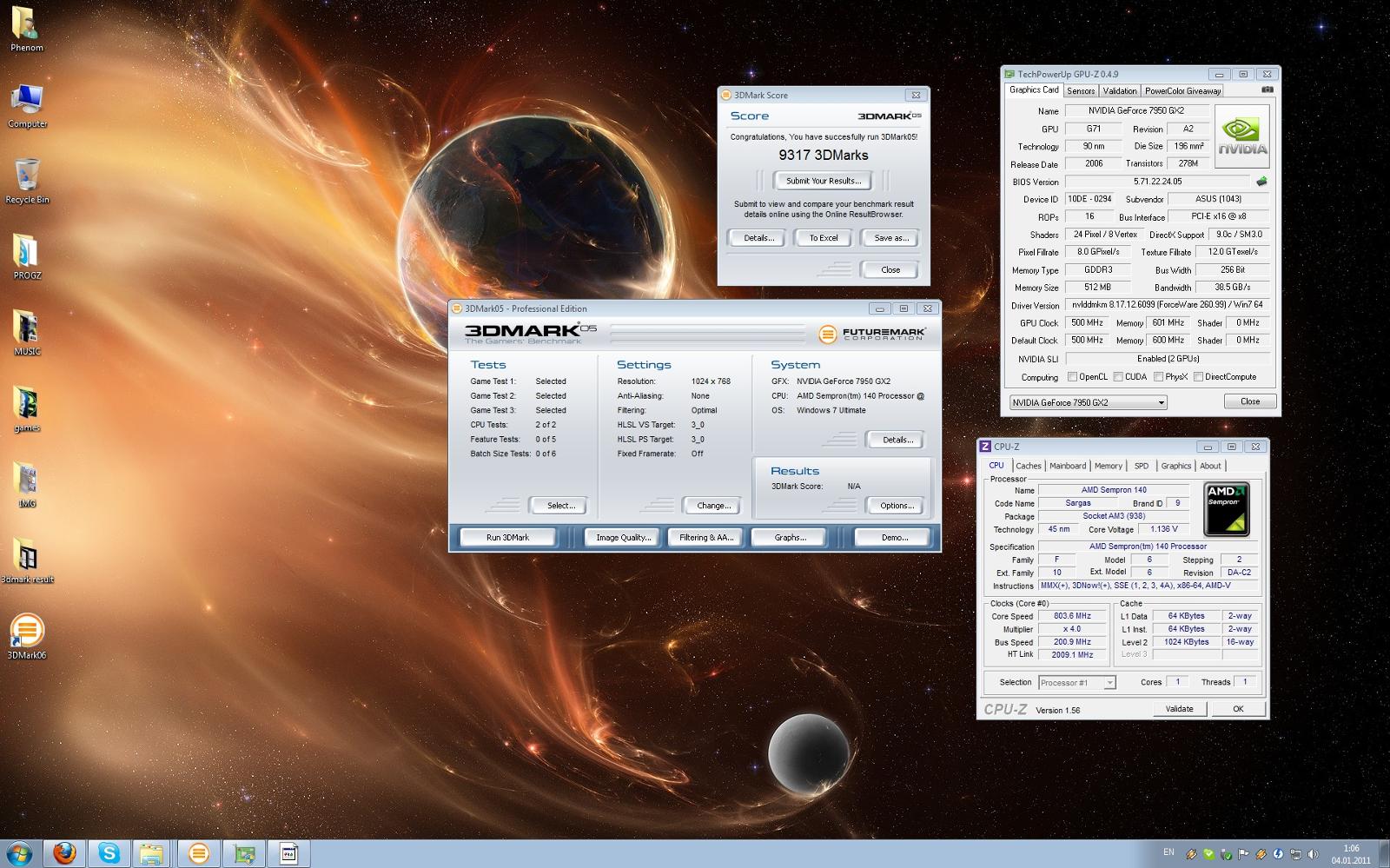The image size is (1390, 868).
Task: Open the network tray icon
Action: [x=1295, y=854]
